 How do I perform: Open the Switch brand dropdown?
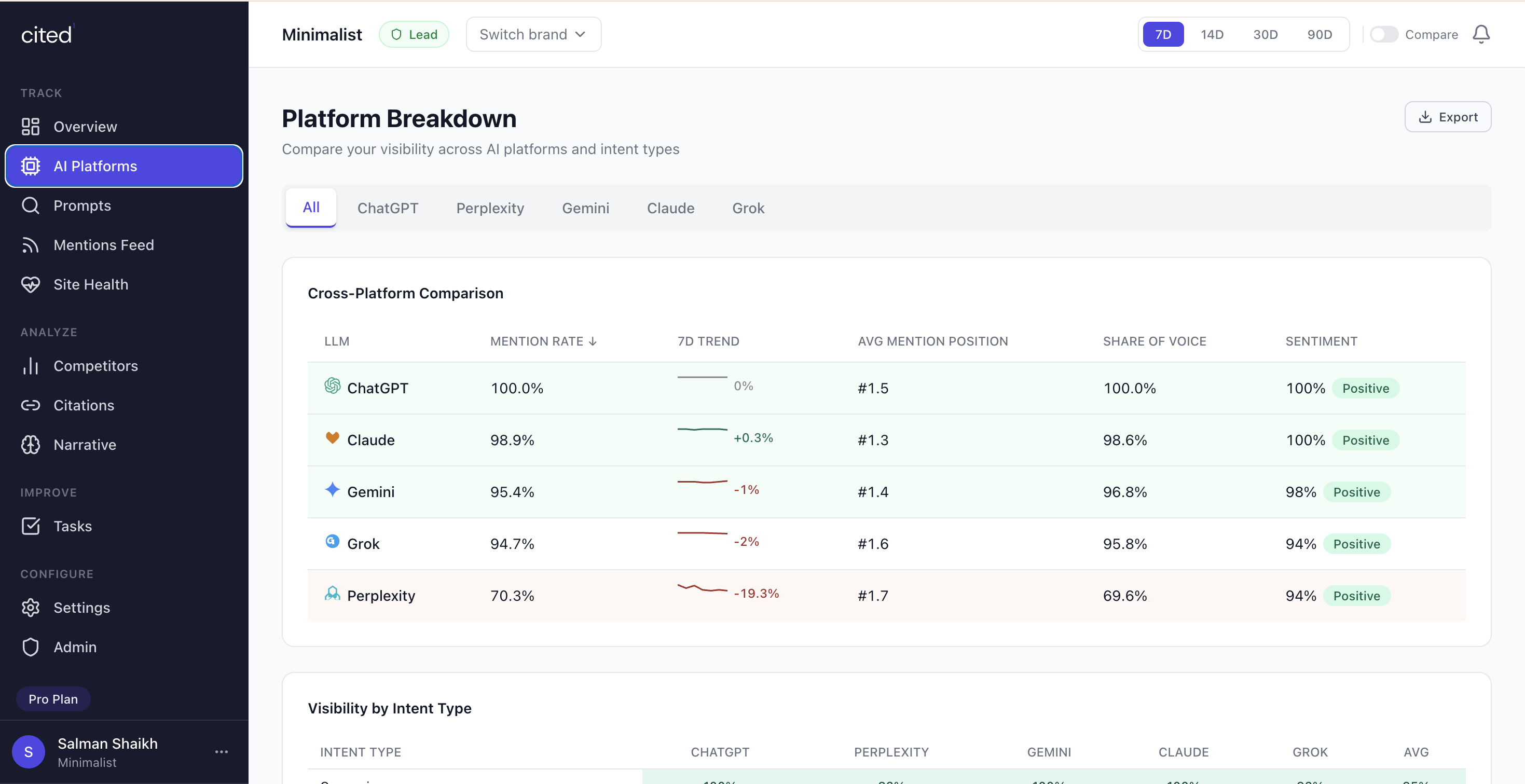click(x=533, y=34)
